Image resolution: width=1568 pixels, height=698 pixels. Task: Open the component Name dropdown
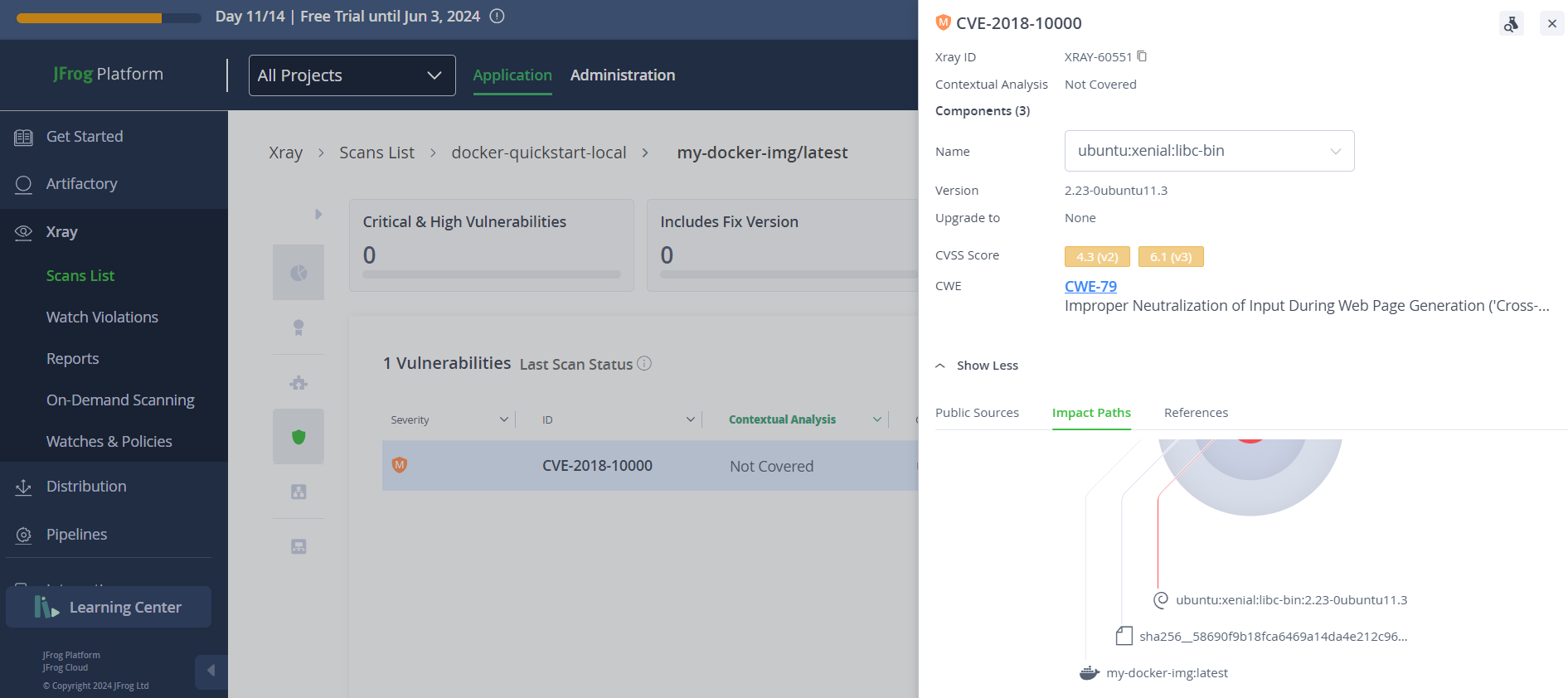(x=1209, y=151)
